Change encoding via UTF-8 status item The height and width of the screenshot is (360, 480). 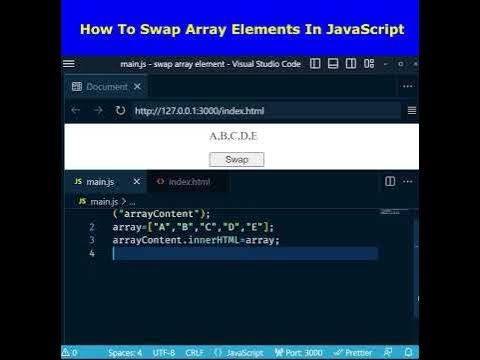[164, 353]
